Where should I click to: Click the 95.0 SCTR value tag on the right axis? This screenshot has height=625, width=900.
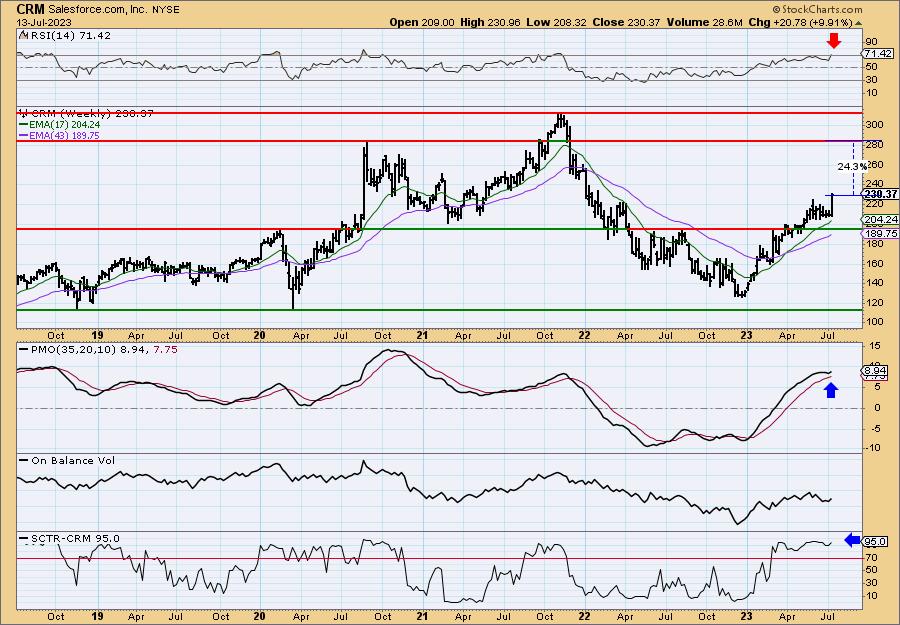tap(876, 541)
